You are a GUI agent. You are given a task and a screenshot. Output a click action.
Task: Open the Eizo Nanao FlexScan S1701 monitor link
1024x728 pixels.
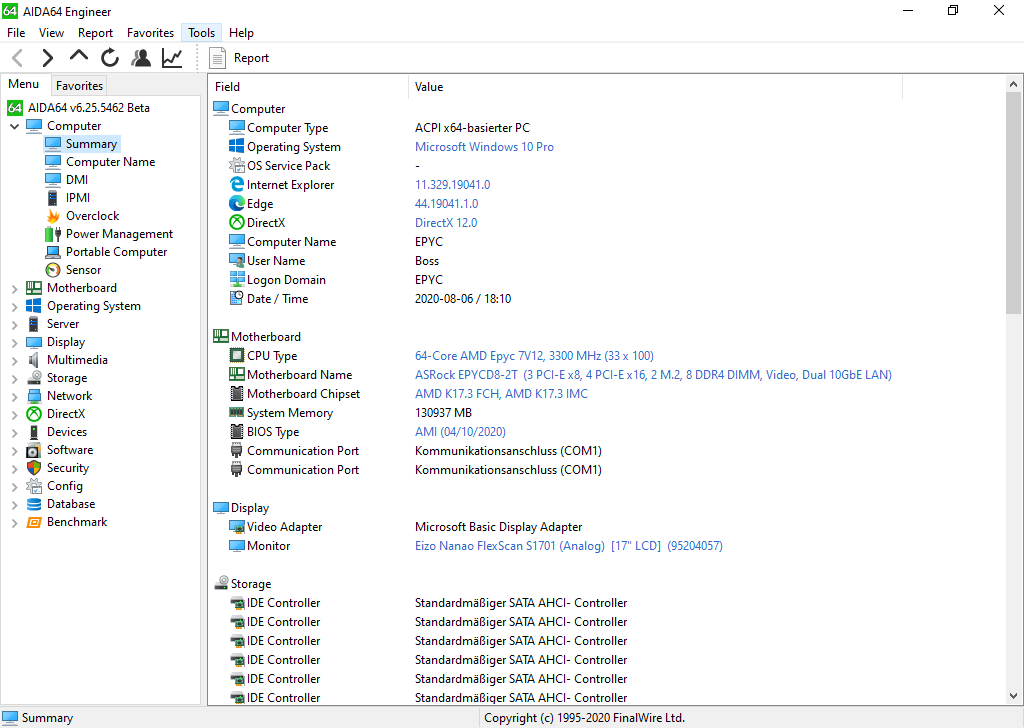coord(569,546)
